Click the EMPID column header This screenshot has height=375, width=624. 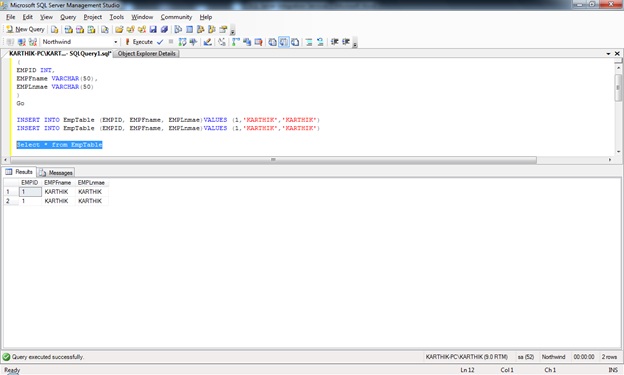click(30, 183)
